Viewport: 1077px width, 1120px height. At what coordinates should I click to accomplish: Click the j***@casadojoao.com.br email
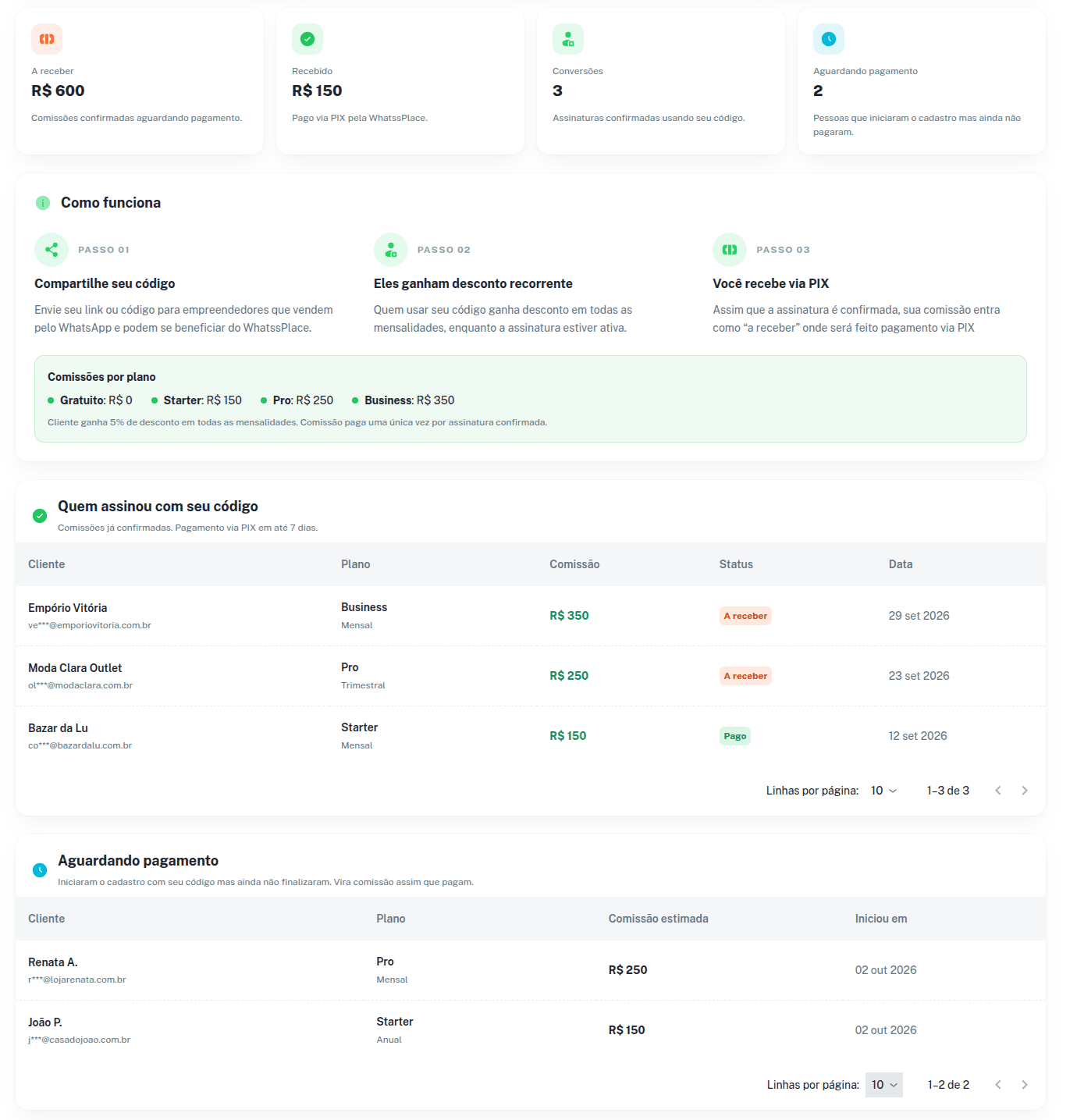click(x=79, y=1040)
